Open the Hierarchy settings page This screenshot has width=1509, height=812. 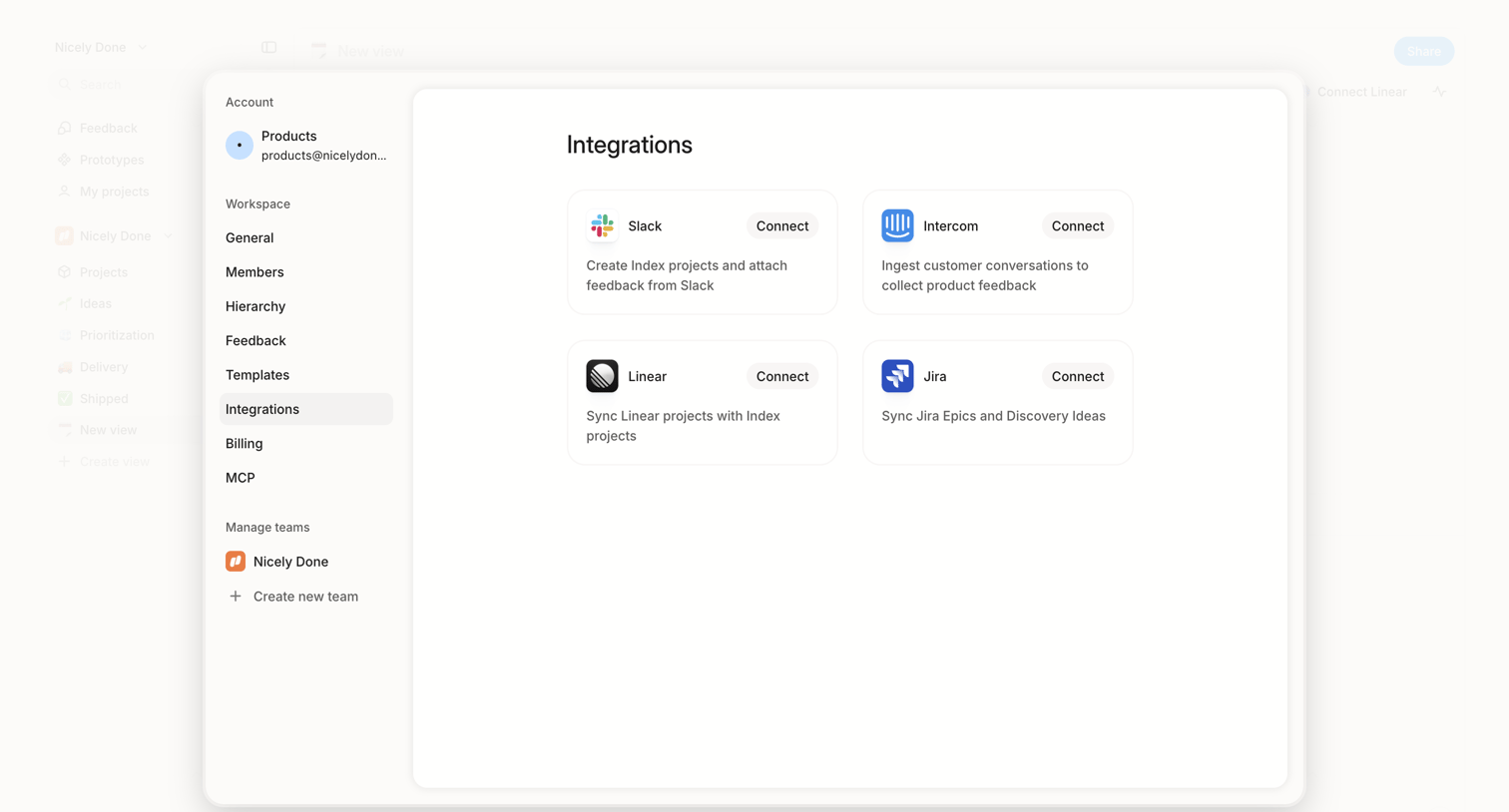[306, 306]
